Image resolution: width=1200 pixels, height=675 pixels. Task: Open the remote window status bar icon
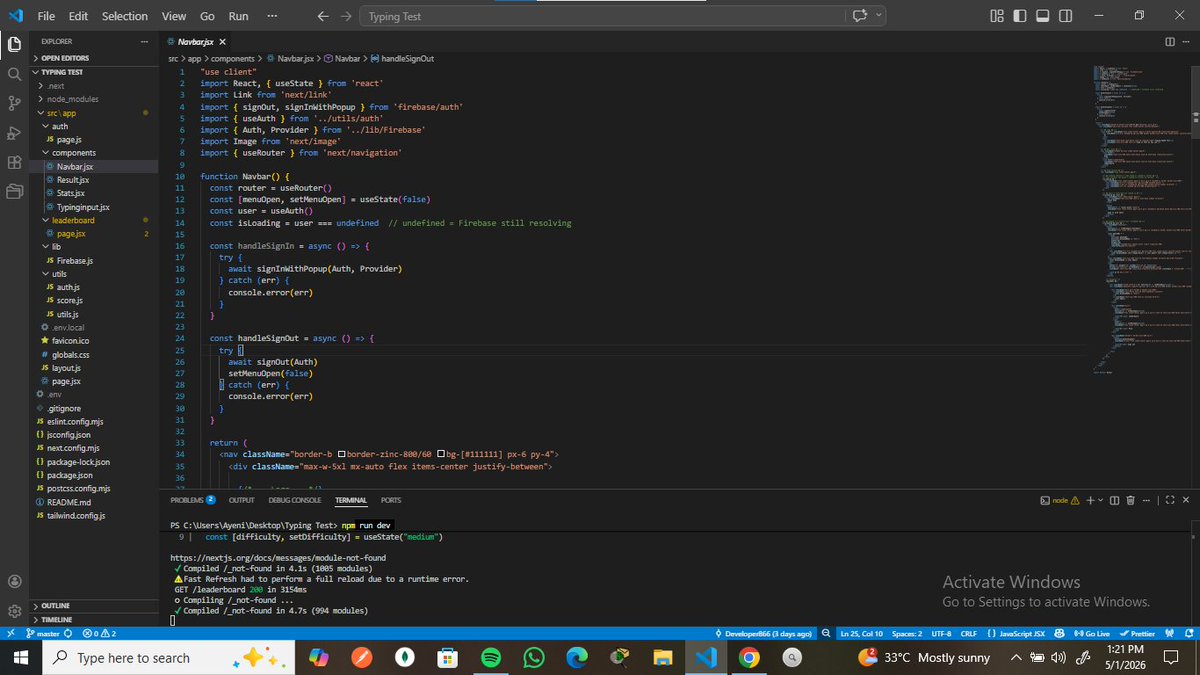click(9, 633)
